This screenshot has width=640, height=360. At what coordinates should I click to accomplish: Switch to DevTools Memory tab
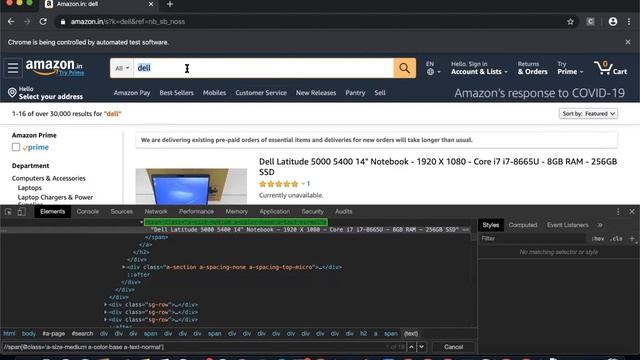(x=237, y=211)
